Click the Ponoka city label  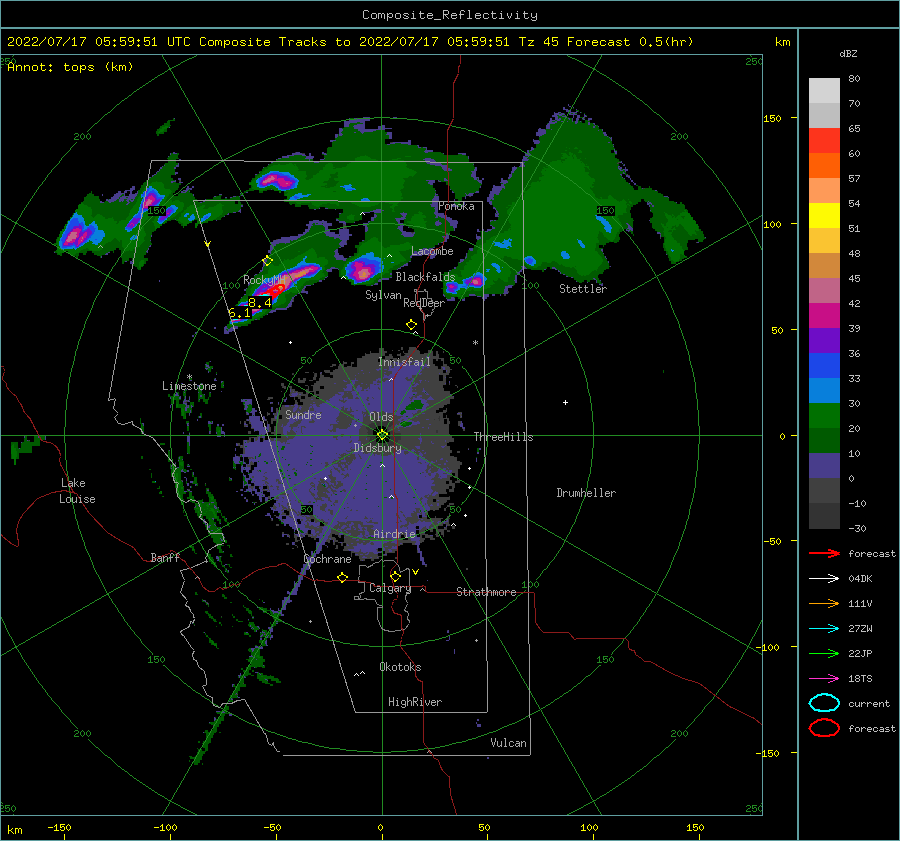456,206
